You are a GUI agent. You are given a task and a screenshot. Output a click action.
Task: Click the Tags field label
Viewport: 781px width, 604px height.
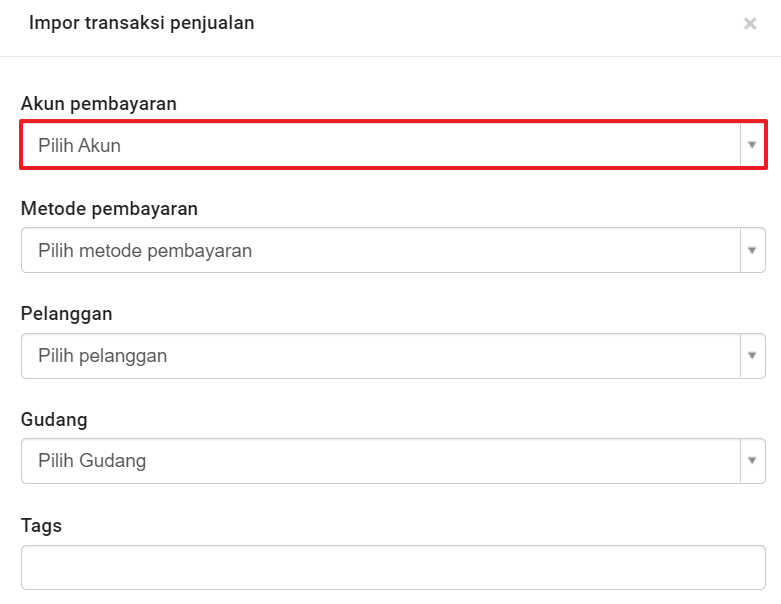click(x=41, y=525)
